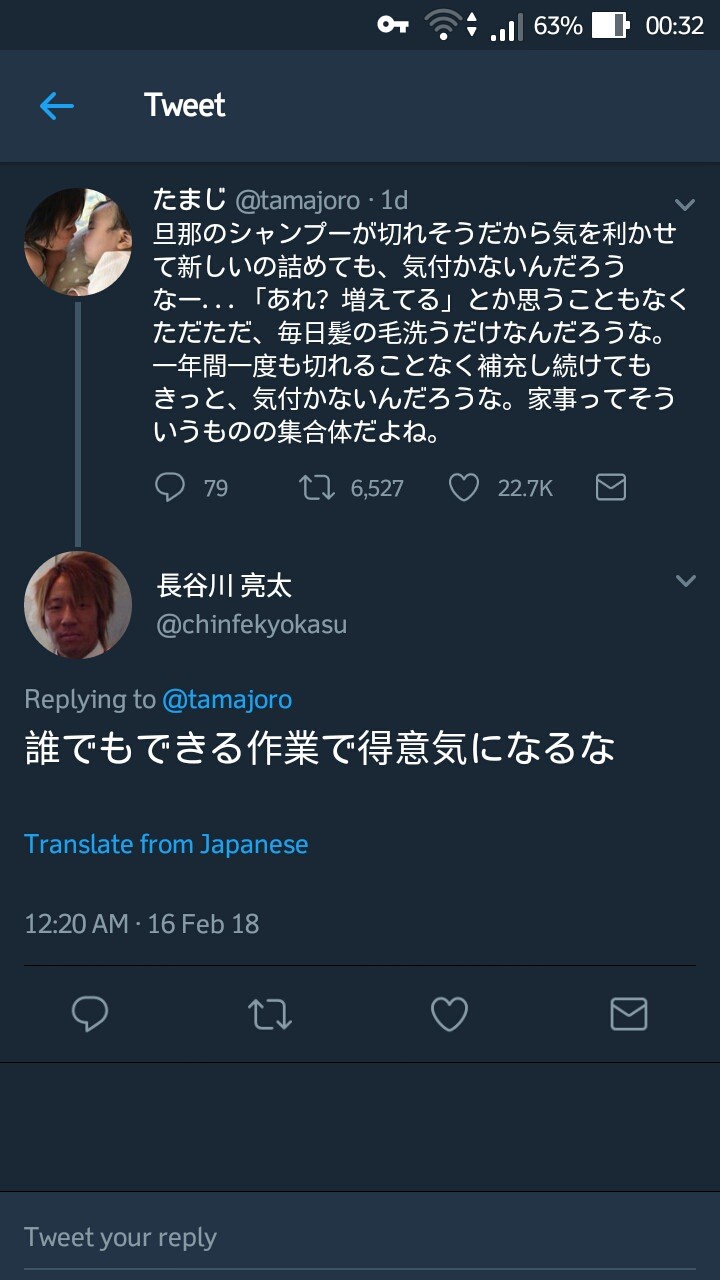This screenshot has height=1280, width=720.
Task: Open chevron menu on 長谷川 亮太 tweet
Action: click(x=685, y=581)
